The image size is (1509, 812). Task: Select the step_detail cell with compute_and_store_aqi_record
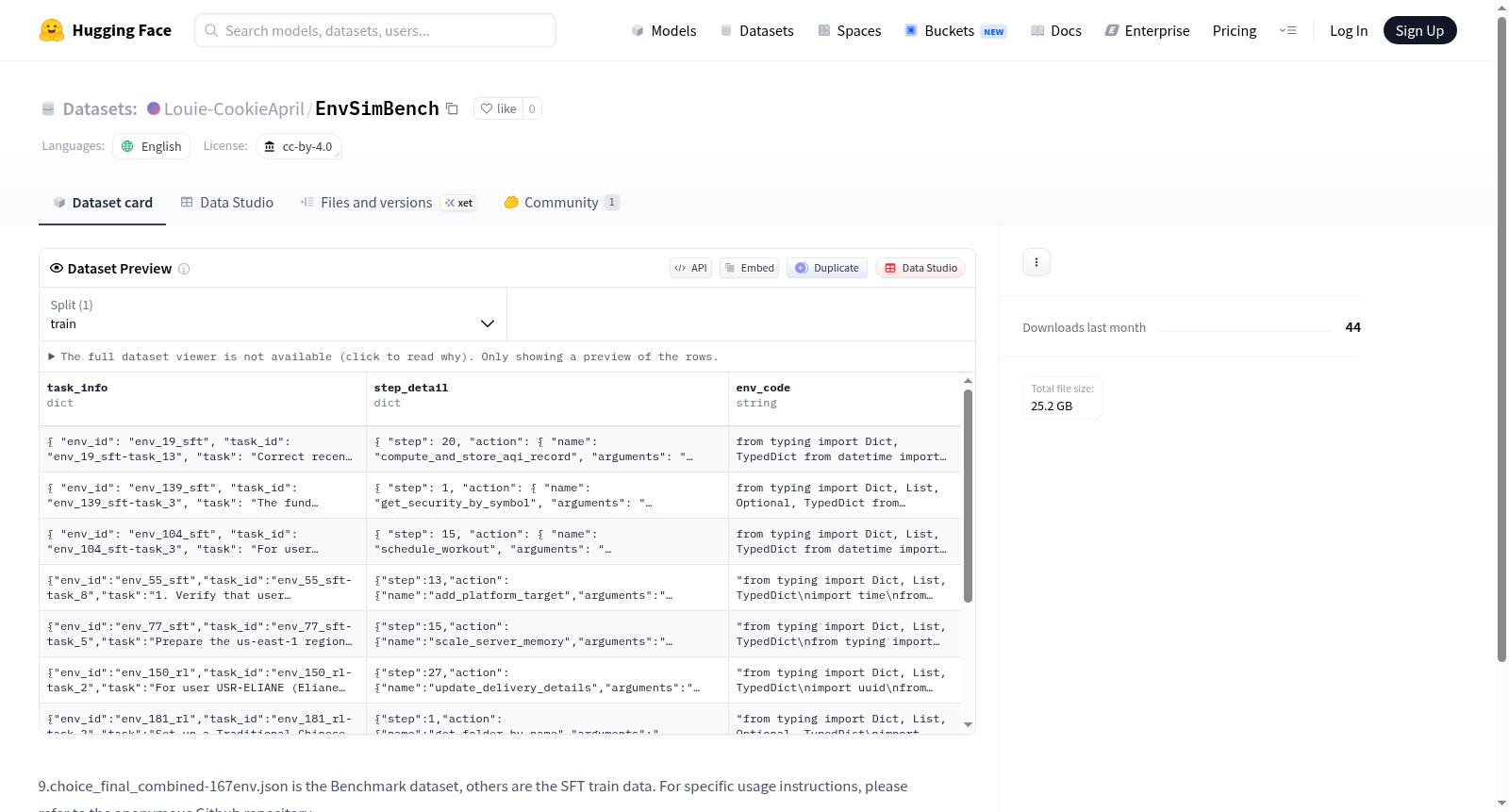click(547, 449)
